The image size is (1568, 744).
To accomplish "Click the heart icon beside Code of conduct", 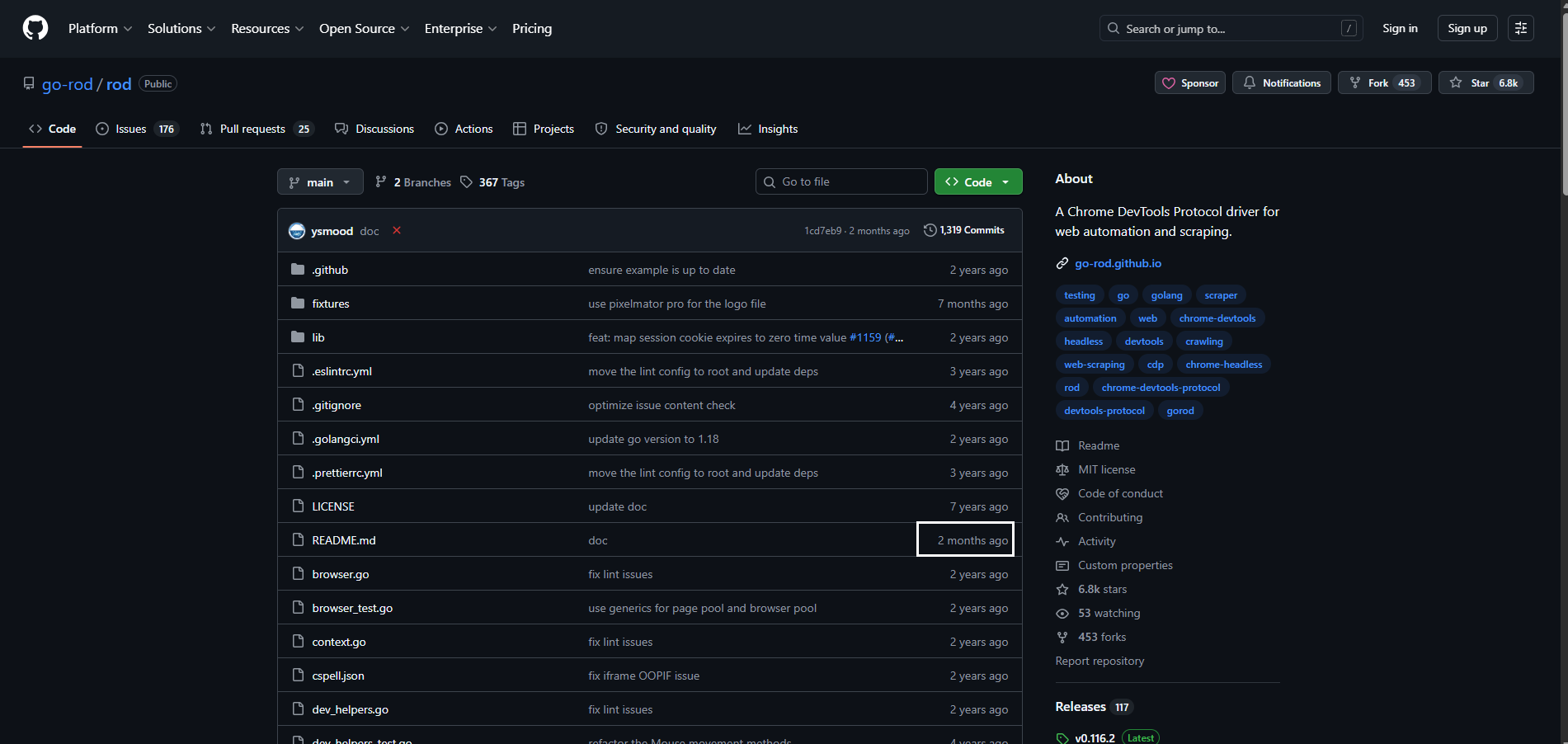I will [x=1062, y=493].
